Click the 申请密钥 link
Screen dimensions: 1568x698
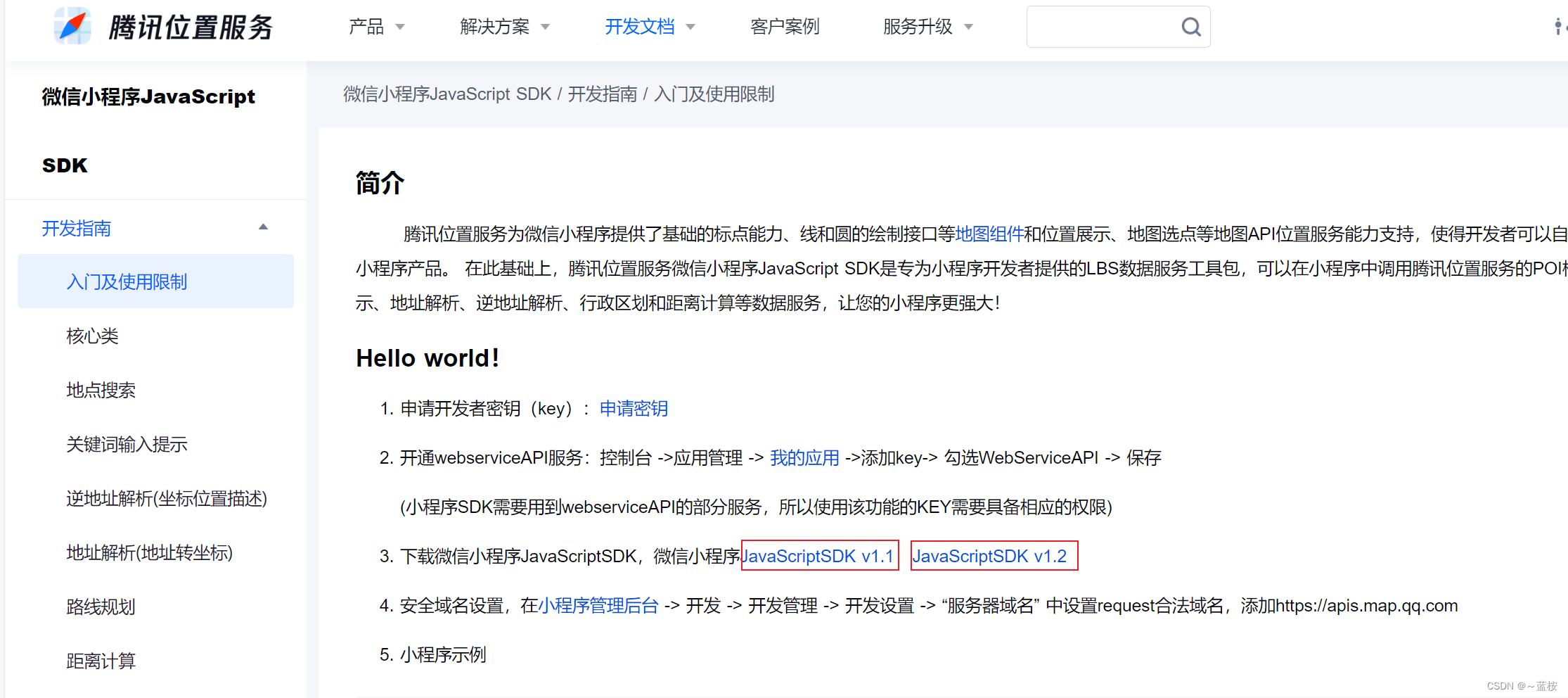(x=634, y=408)
